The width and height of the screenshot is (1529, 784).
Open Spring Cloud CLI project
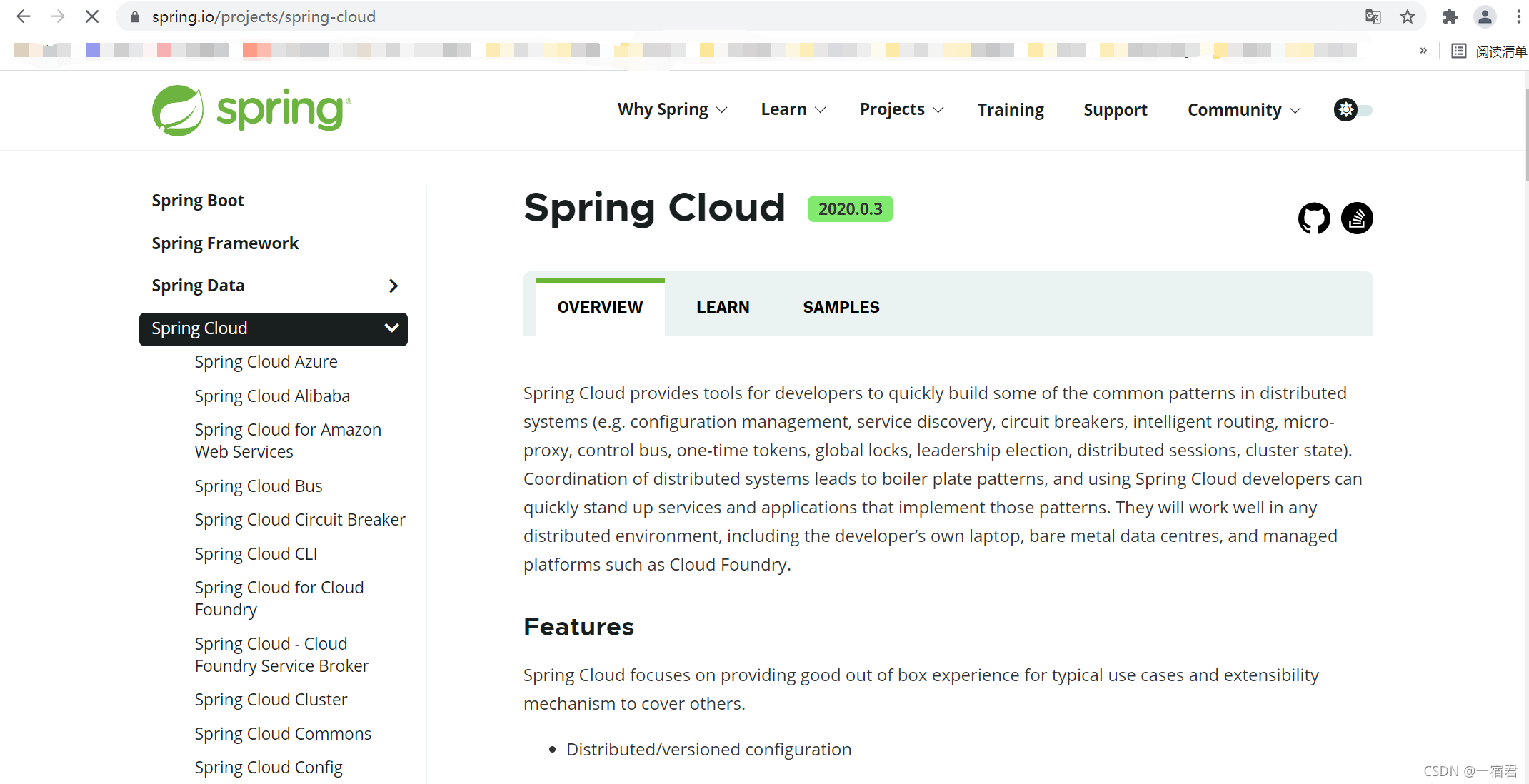point(256,554)
